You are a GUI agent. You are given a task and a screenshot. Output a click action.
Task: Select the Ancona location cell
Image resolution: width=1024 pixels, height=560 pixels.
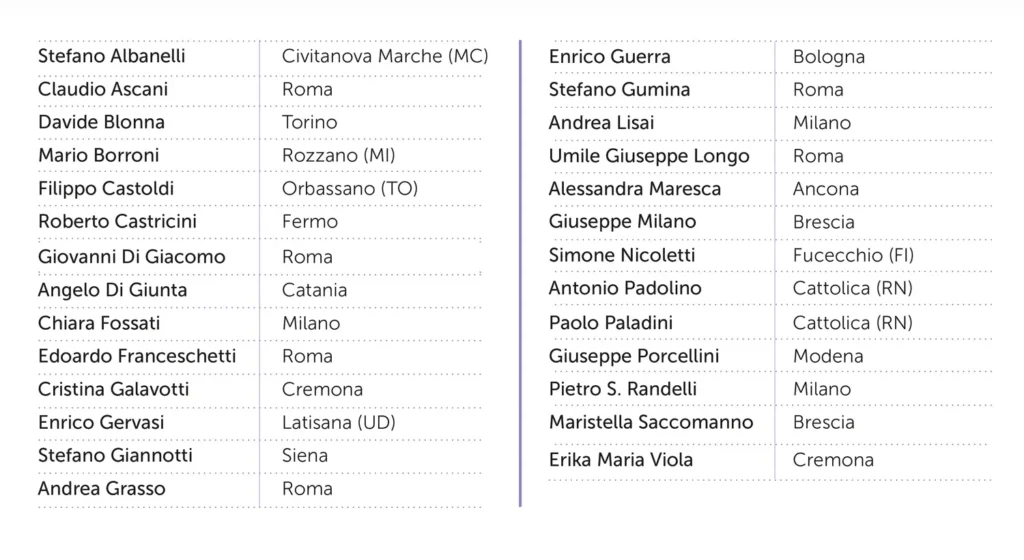tap(826, 189)
